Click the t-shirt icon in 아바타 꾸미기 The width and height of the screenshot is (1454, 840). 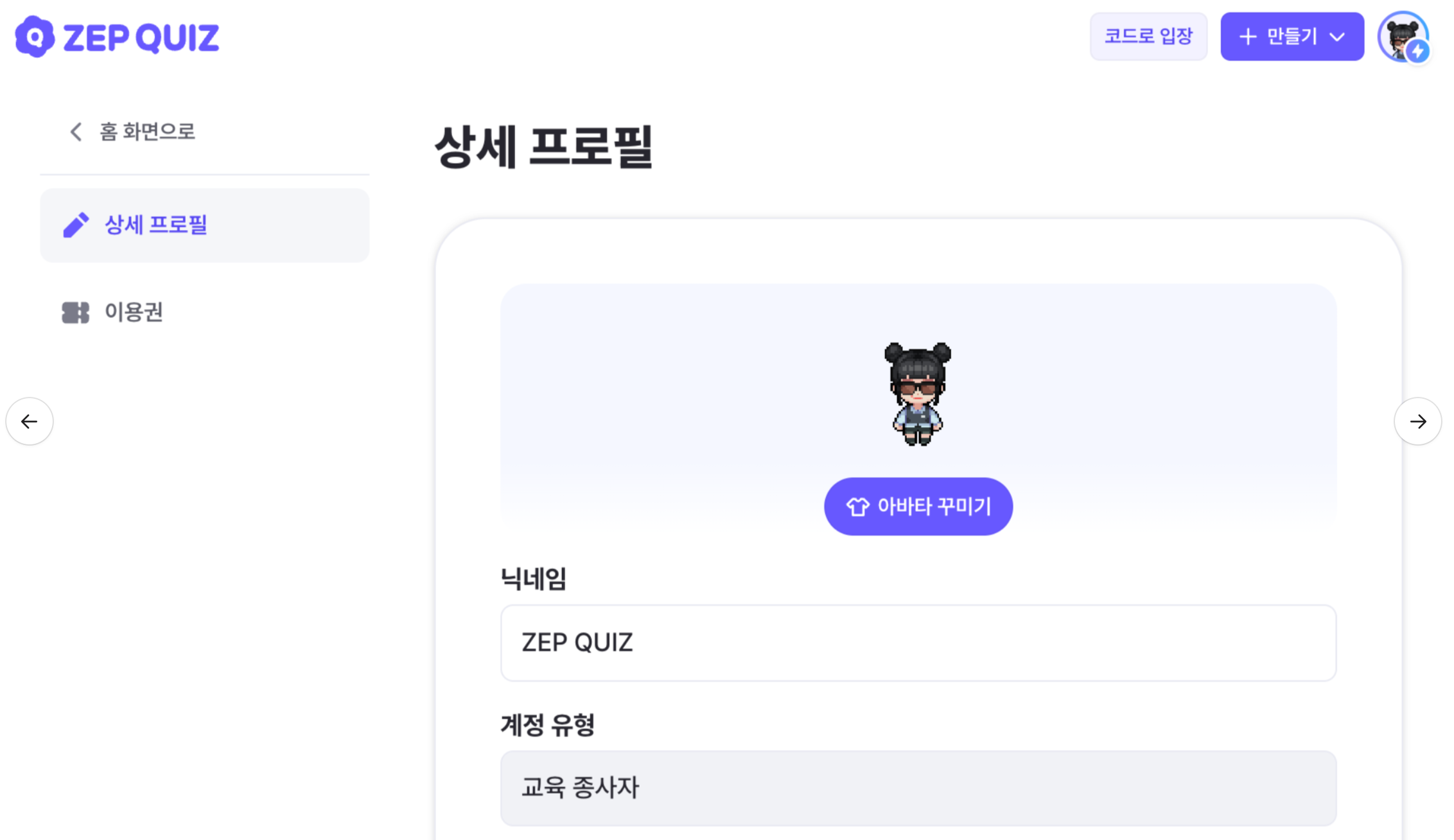click(x=857, y=507)
